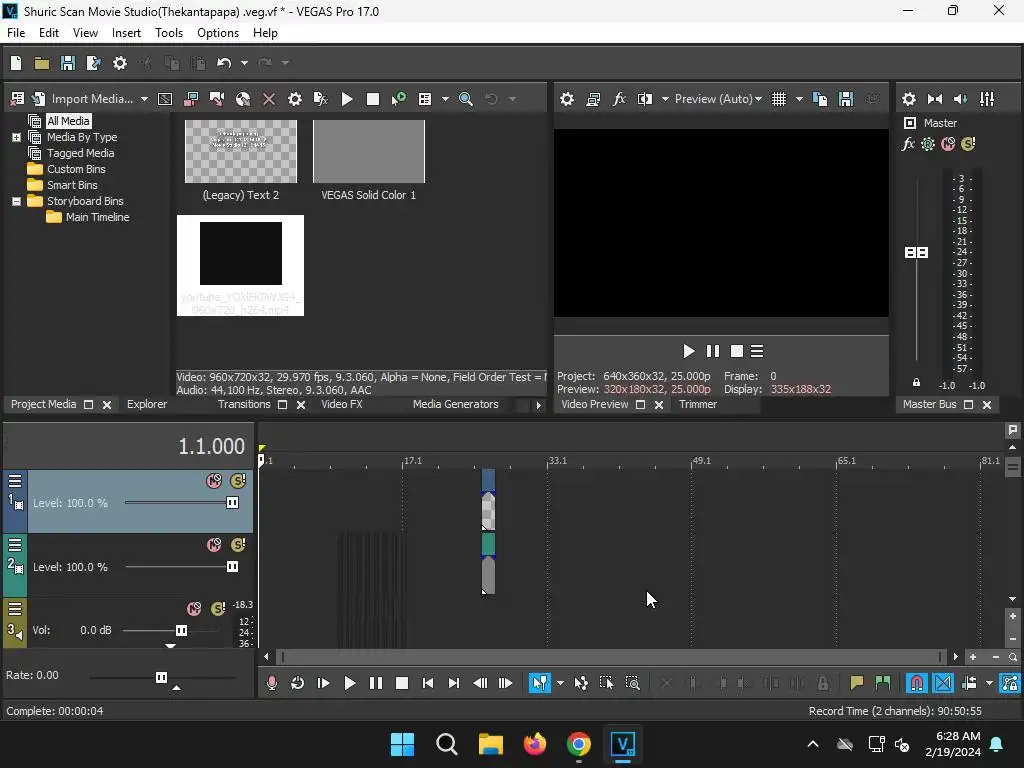The width and height of the screenshot is (1024, 768).
Task: Open edit tool dropdown arrow in transport bar
Action: pyautogui.click(x=560, y=683)
